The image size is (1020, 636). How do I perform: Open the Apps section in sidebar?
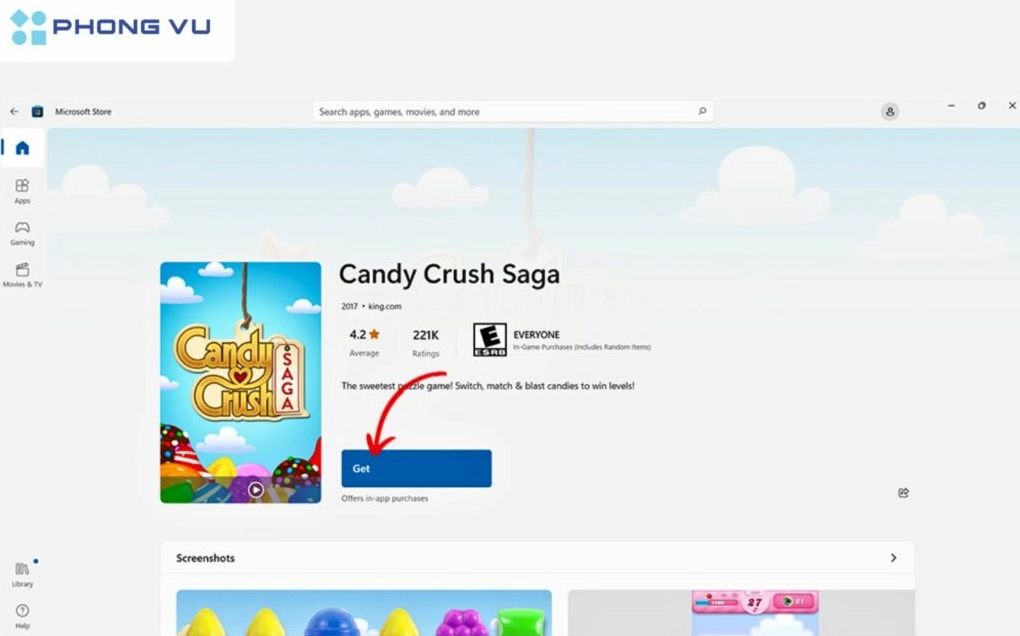point(22,191)
